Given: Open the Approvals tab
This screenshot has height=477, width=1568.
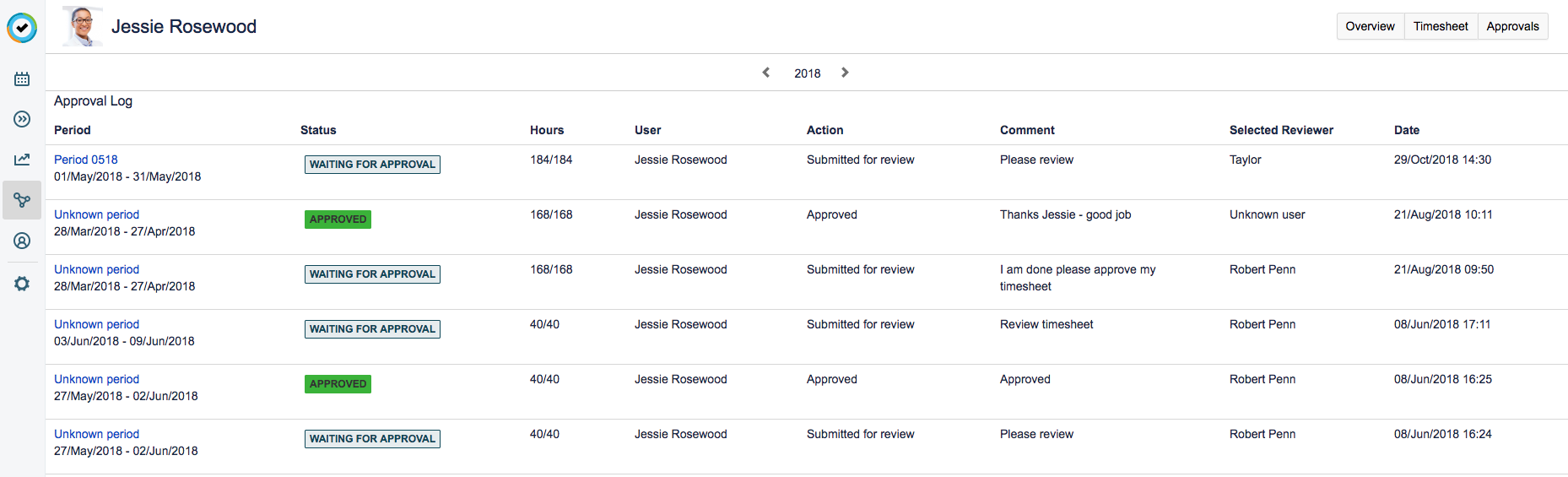Looking at the screenshot, I should pos(1512,26).
